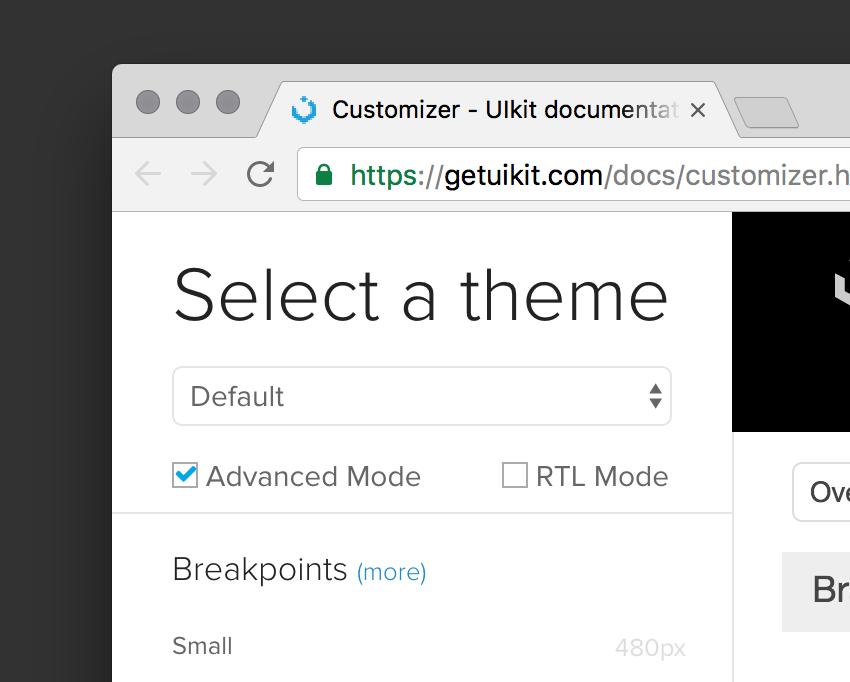Toggle the Advanced Mode checkbox off
Viewport: 850px width, 682px height.
pos(184,475)
